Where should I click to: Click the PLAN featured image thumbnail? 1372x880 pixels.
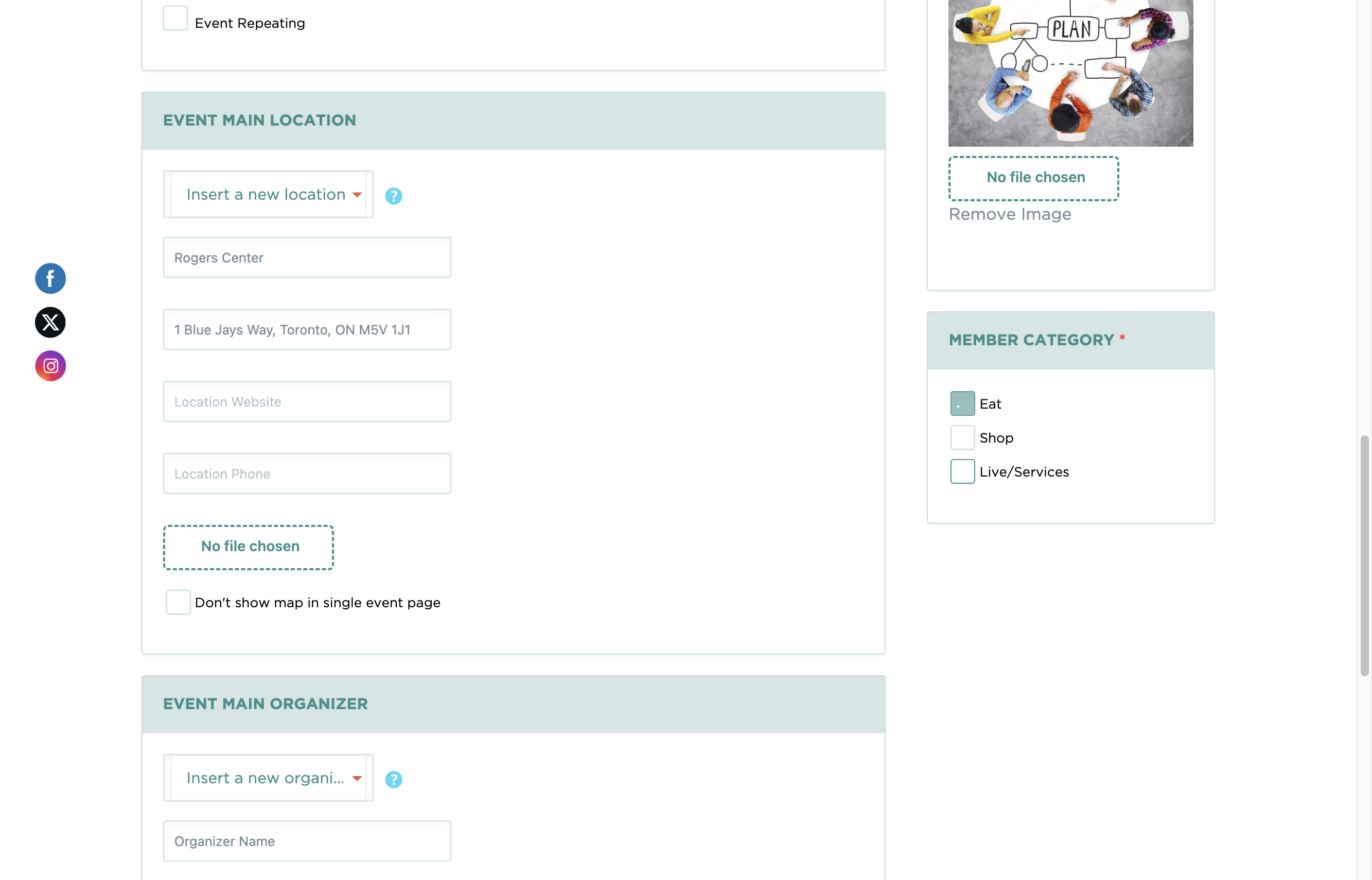1071,73
